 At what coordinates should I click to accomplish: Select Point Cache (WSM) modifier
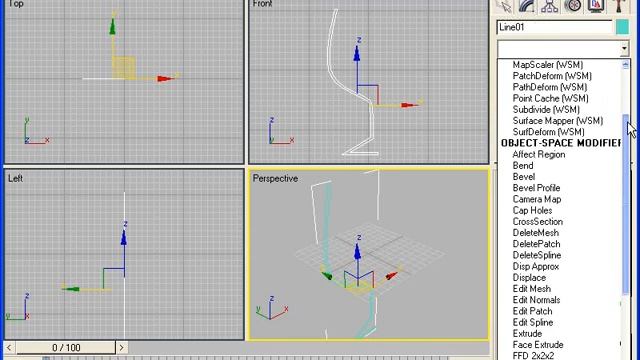pyautogui.click(x=550, y=98)
